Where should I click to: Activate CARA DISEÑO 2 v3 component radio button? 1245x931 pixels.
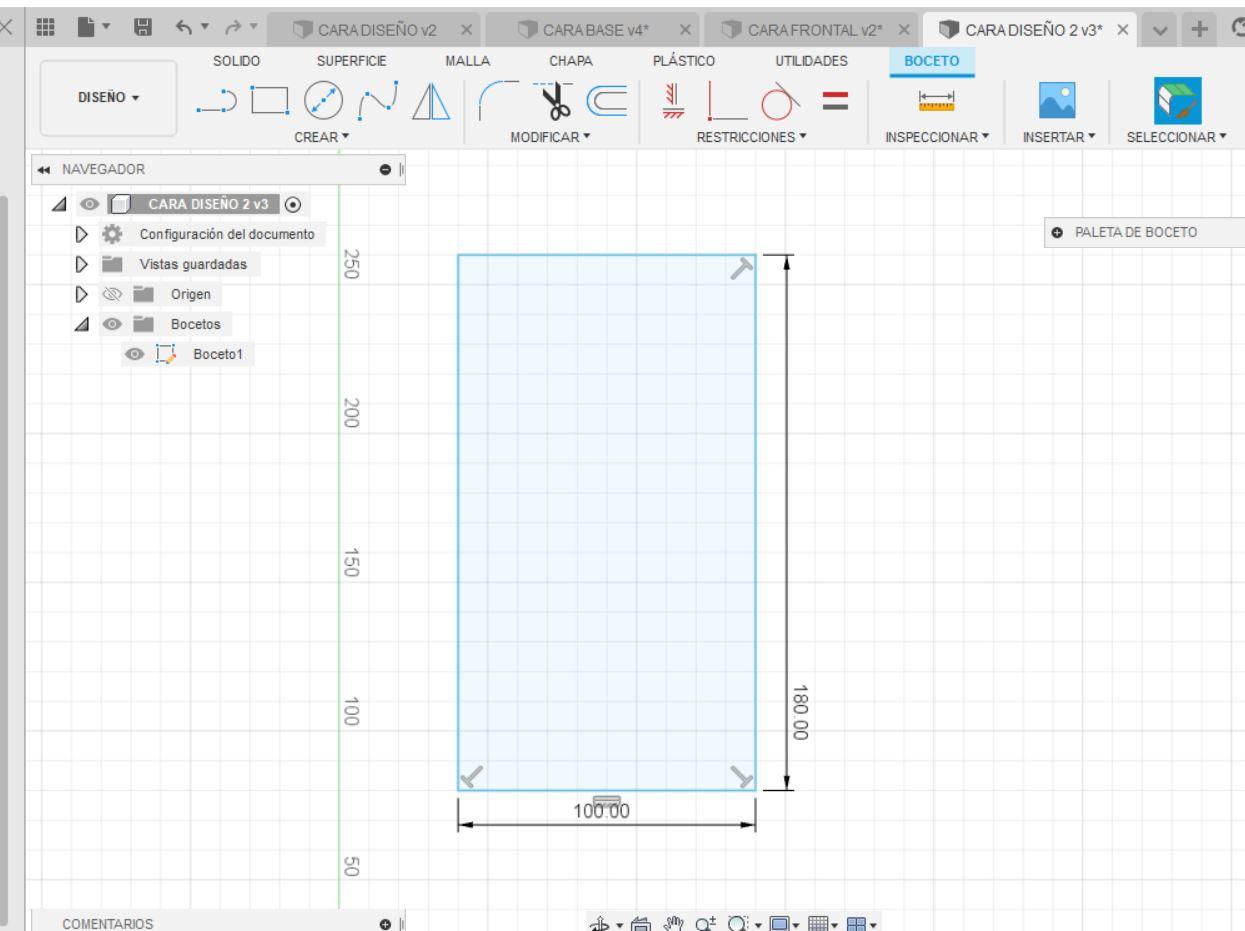point(293,205)
